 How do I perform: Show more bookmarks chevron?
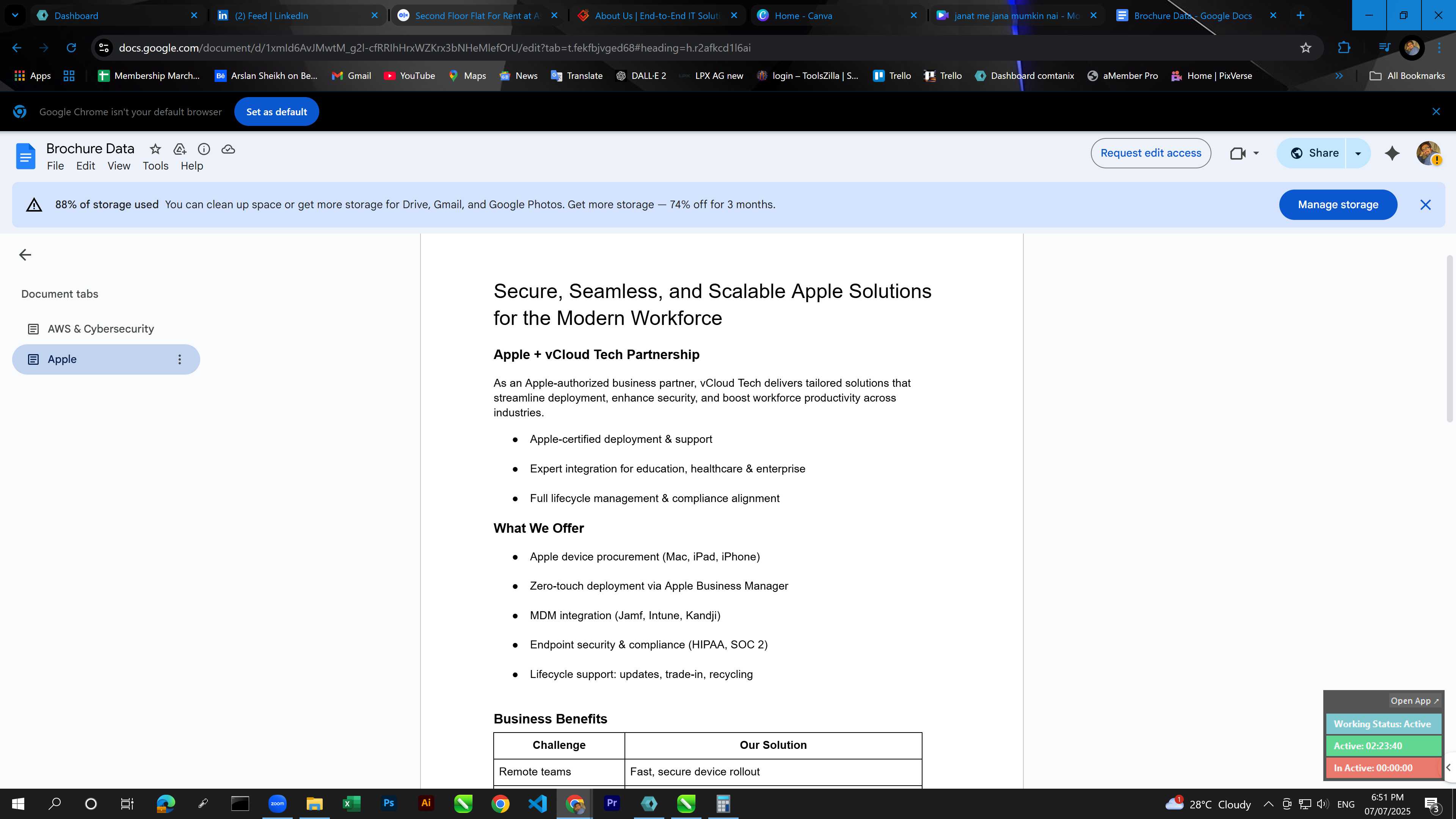tap(1339, 76)
